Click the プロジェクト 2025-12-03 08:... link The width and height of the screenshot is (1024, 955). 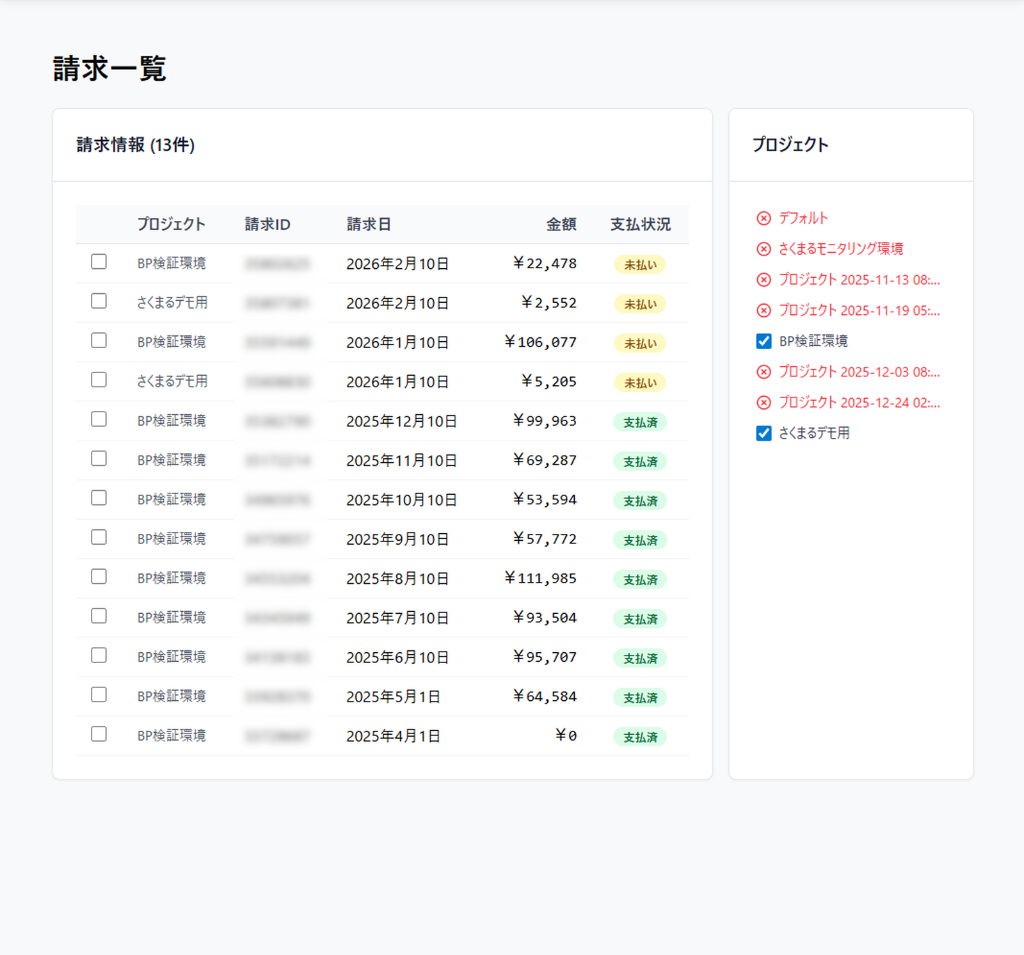pyautogui.click(x=859, y=372)
